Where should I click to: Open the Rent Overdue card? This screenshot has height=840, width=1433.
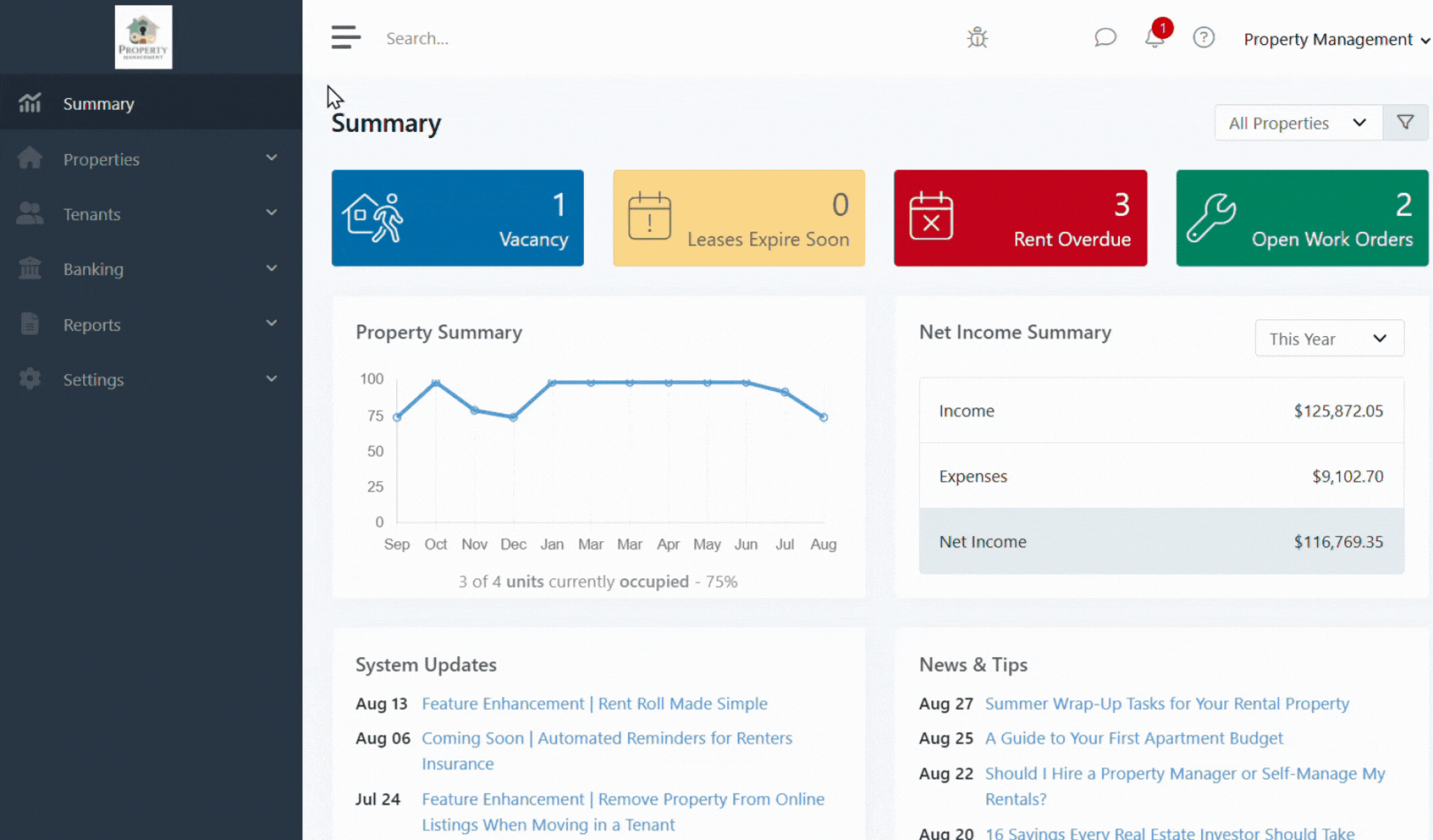[x=1020, y=218]
